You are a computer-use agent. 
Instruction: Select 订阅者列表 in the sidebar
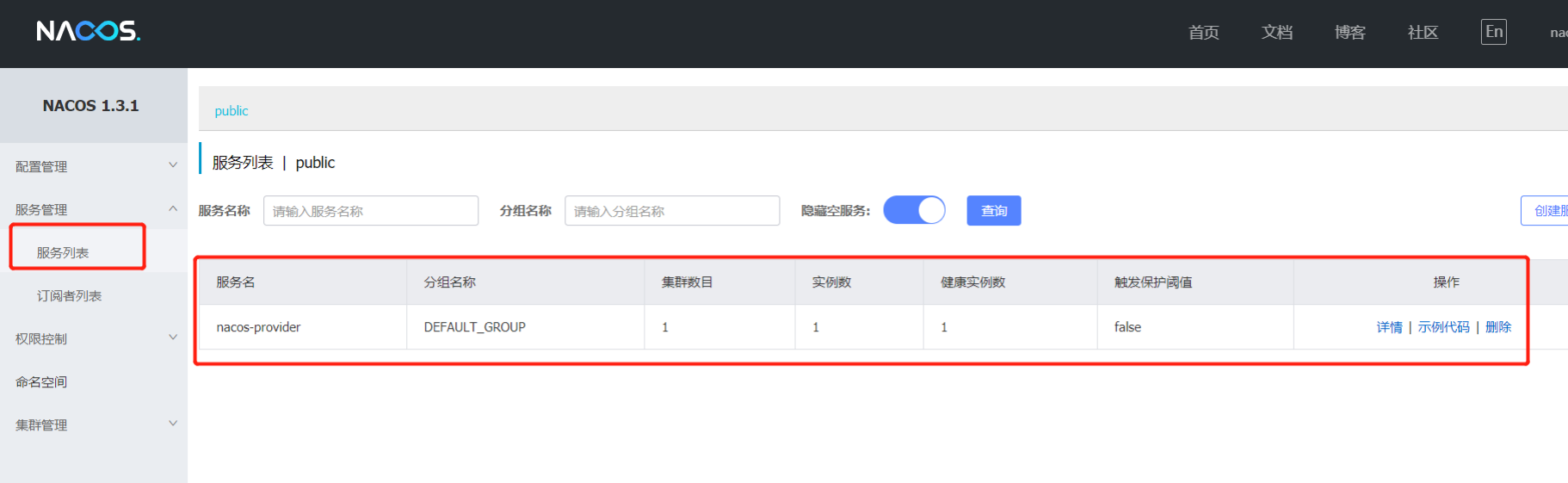point(69,295)
